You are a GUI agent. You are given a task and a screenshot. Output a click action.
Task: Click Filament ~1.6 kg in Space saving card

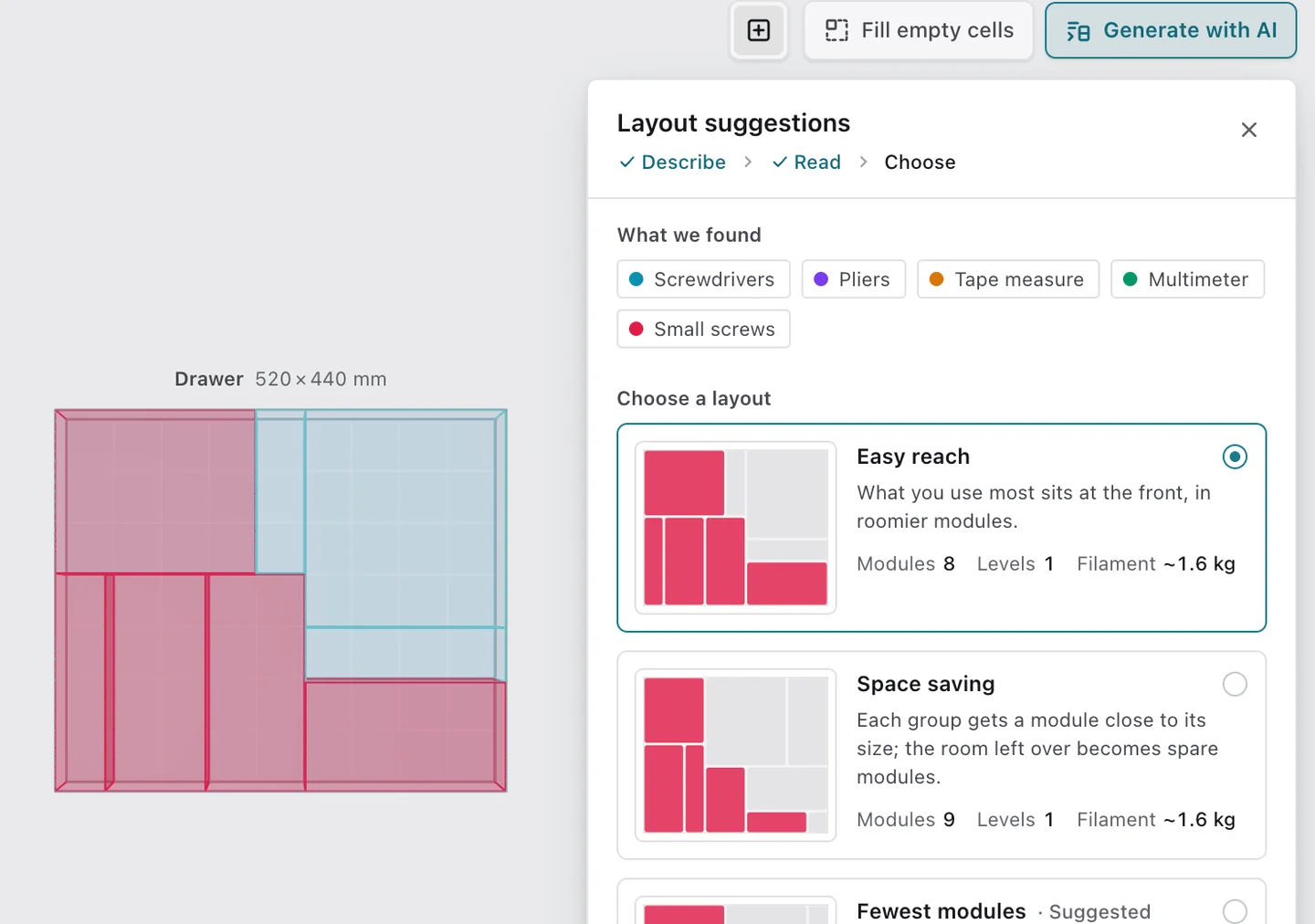click(x=1156, y=820)
